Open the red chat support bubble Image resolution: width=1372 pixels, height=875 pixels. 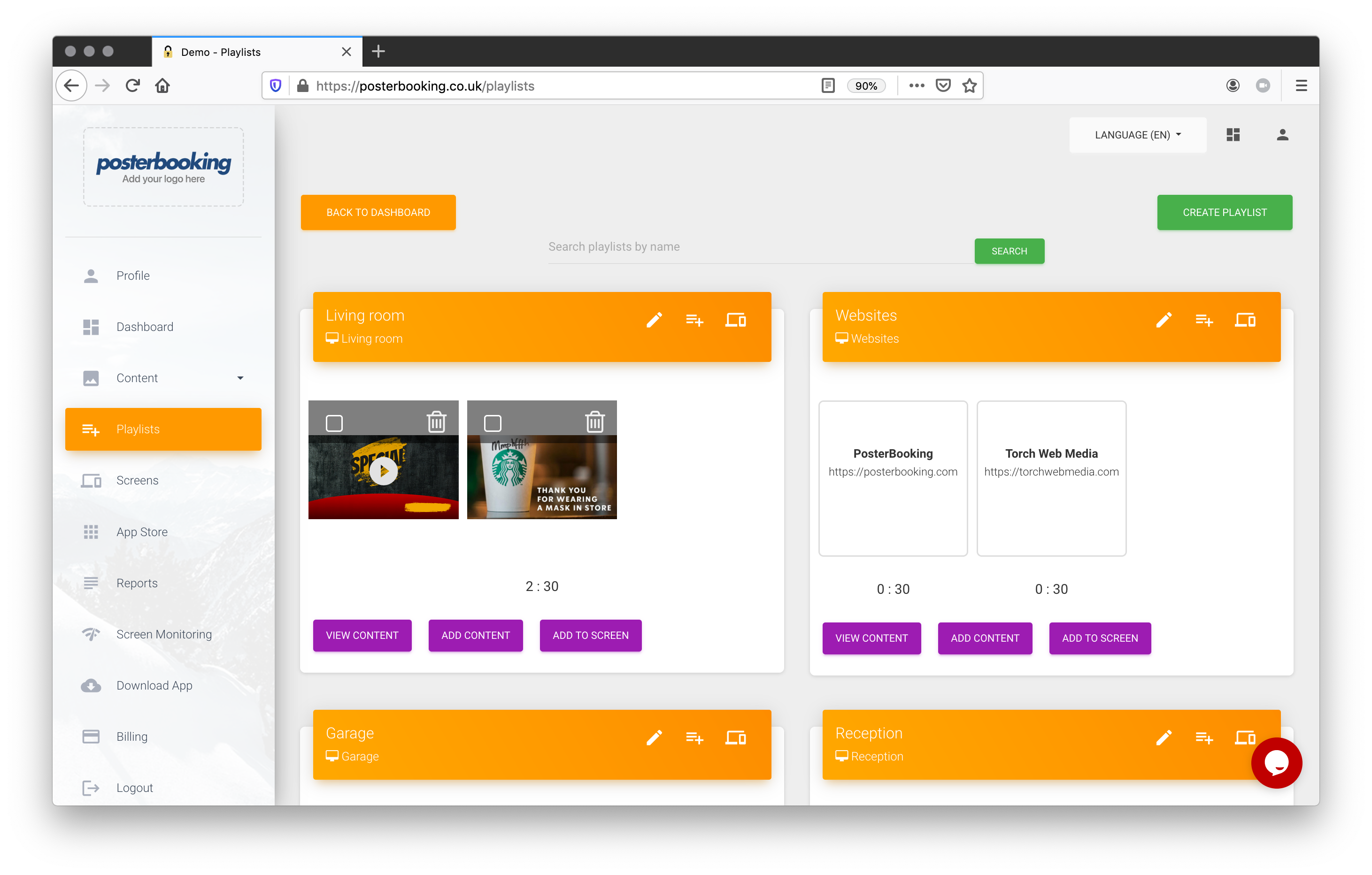1276,763
